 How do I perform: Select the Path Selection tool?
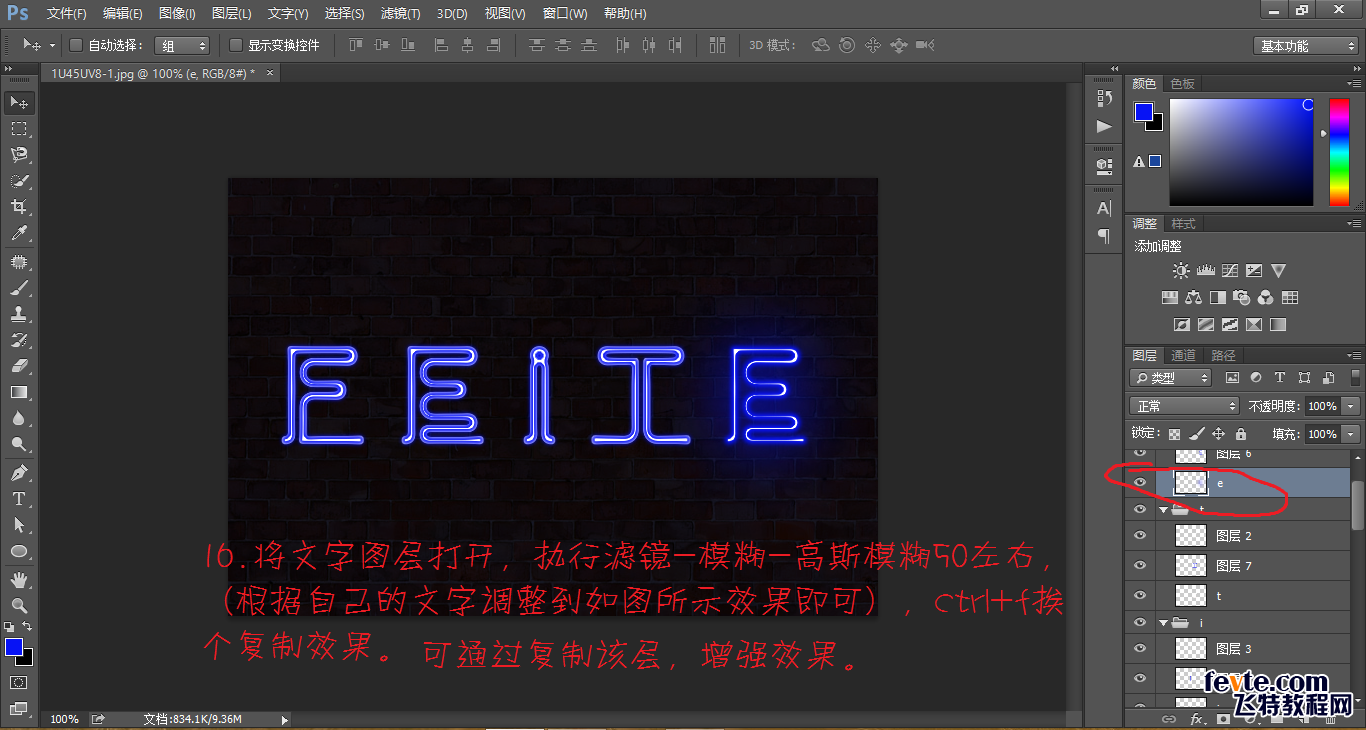pyautogui.click(x=19, y=524)
